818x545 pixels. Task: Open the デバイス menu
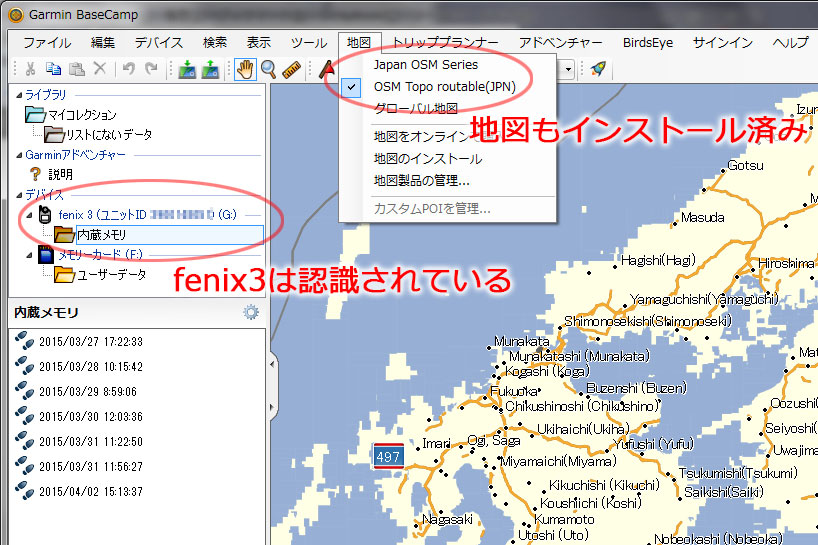point(159,43)
